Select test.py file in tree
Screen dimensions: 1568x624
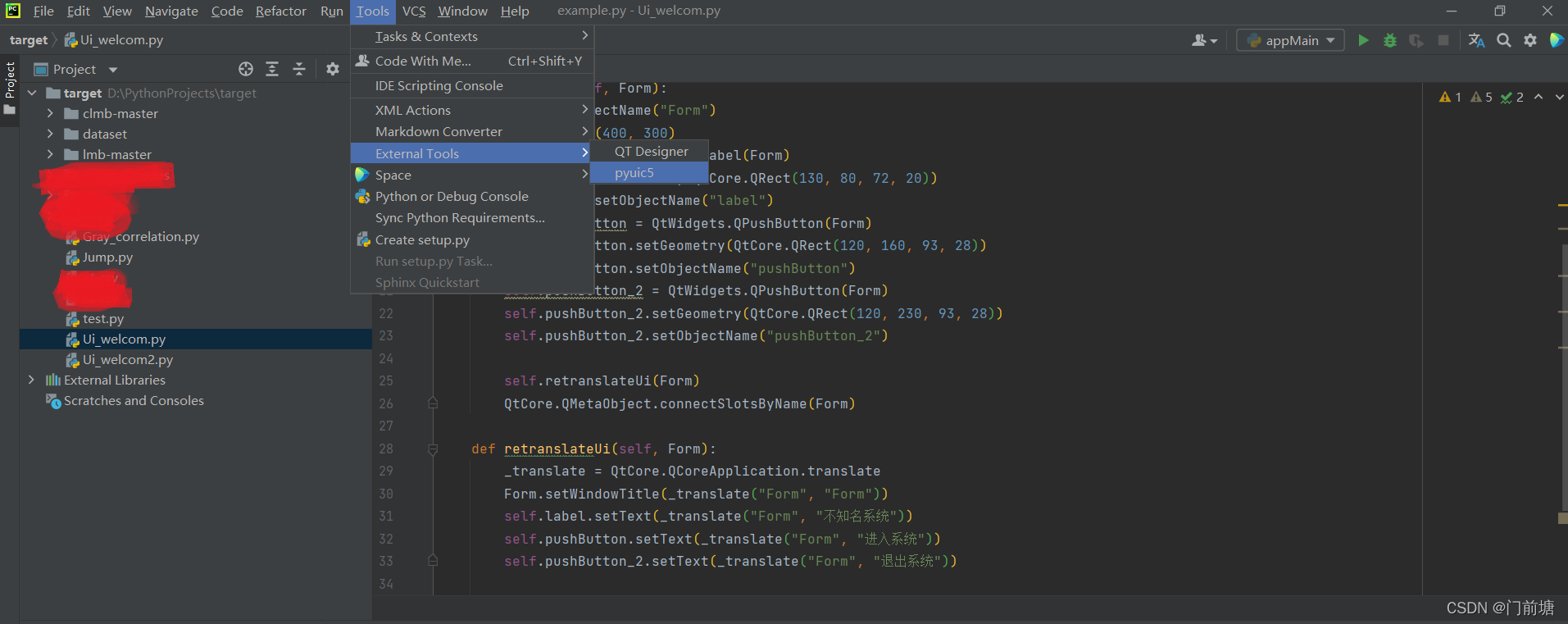(x=102, y=318)
